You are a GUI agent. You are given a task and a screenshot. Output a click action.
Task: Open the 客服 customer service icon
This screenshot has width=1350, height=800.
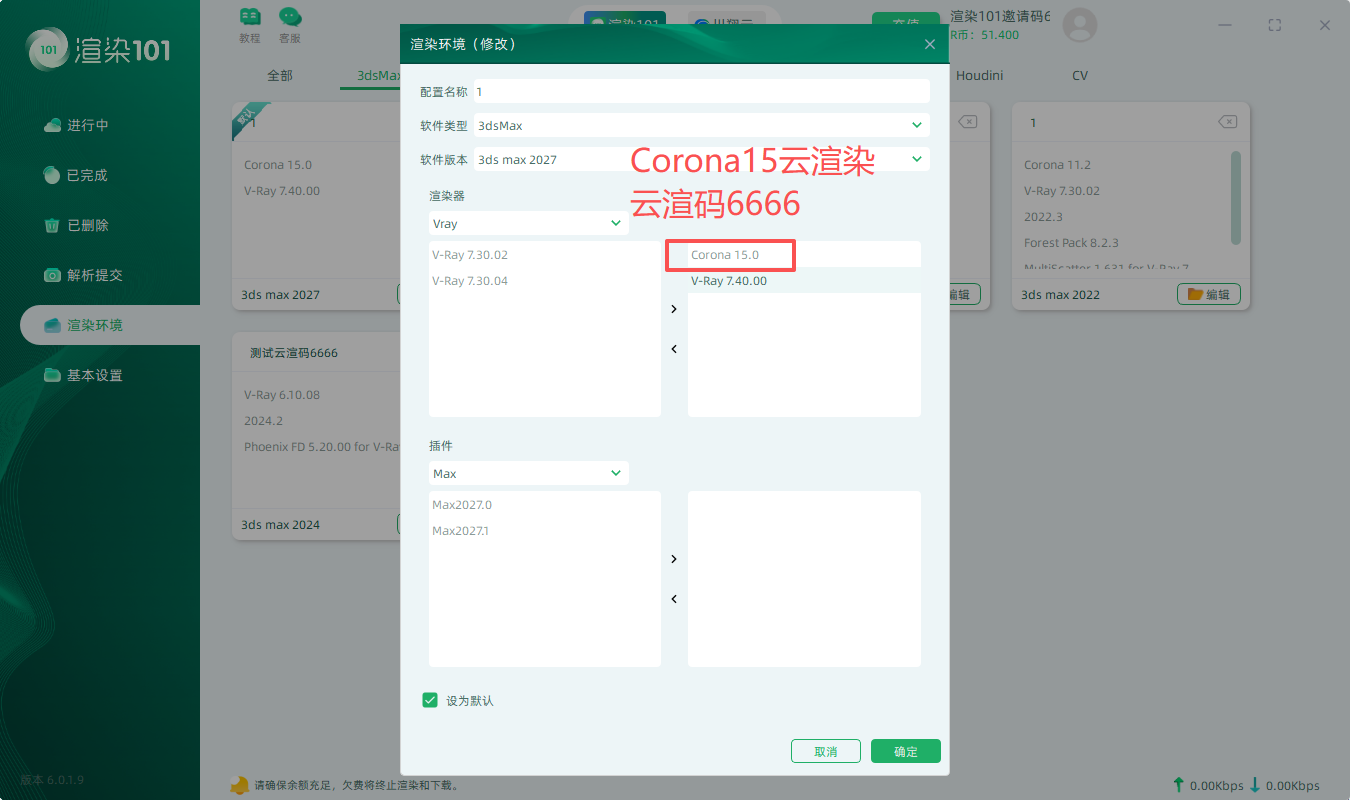tap(290, 17)
